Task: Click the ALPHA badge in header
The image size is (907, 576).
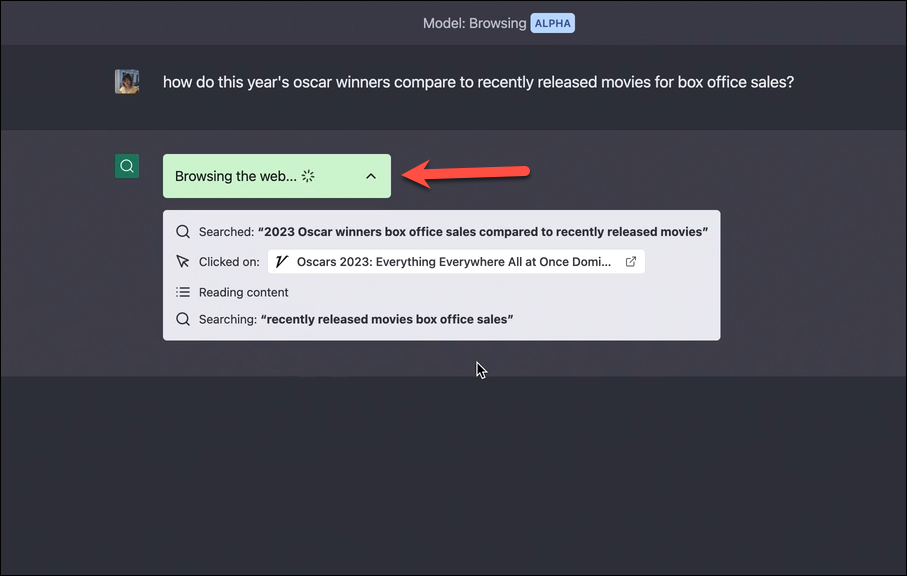Action: point(552,23)
